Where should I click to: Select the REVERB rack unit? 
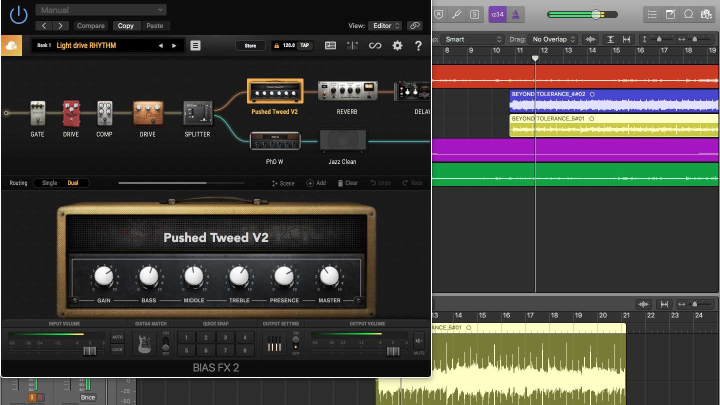[x=348, y=90]
